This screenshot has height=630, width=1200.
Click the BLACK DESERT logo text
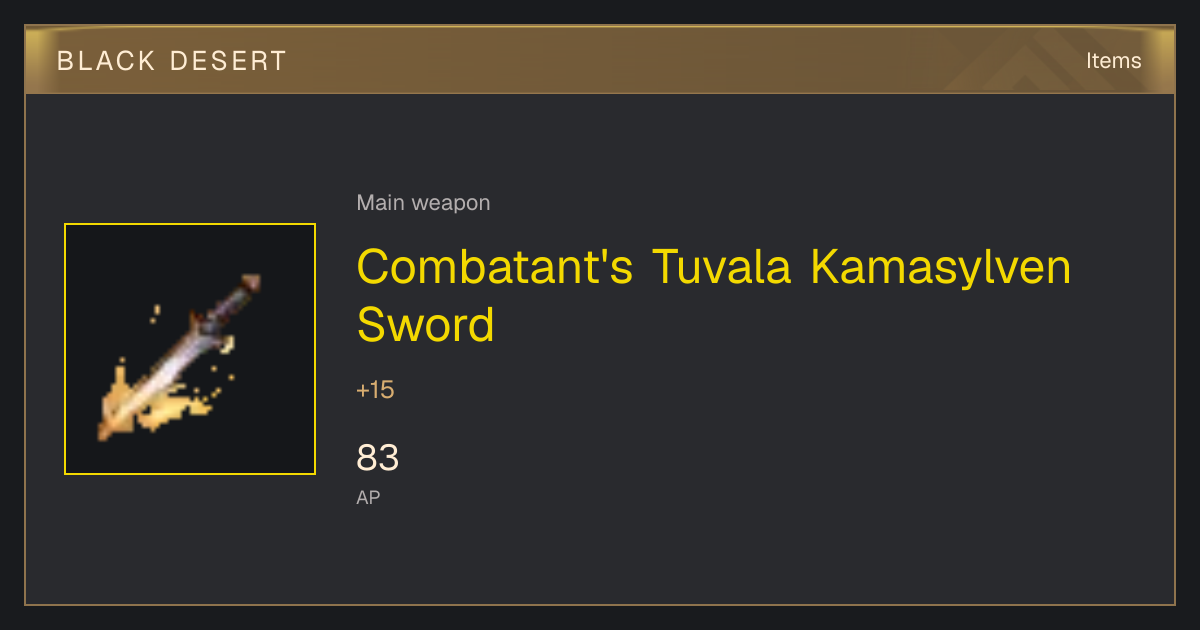pos(172,61)
